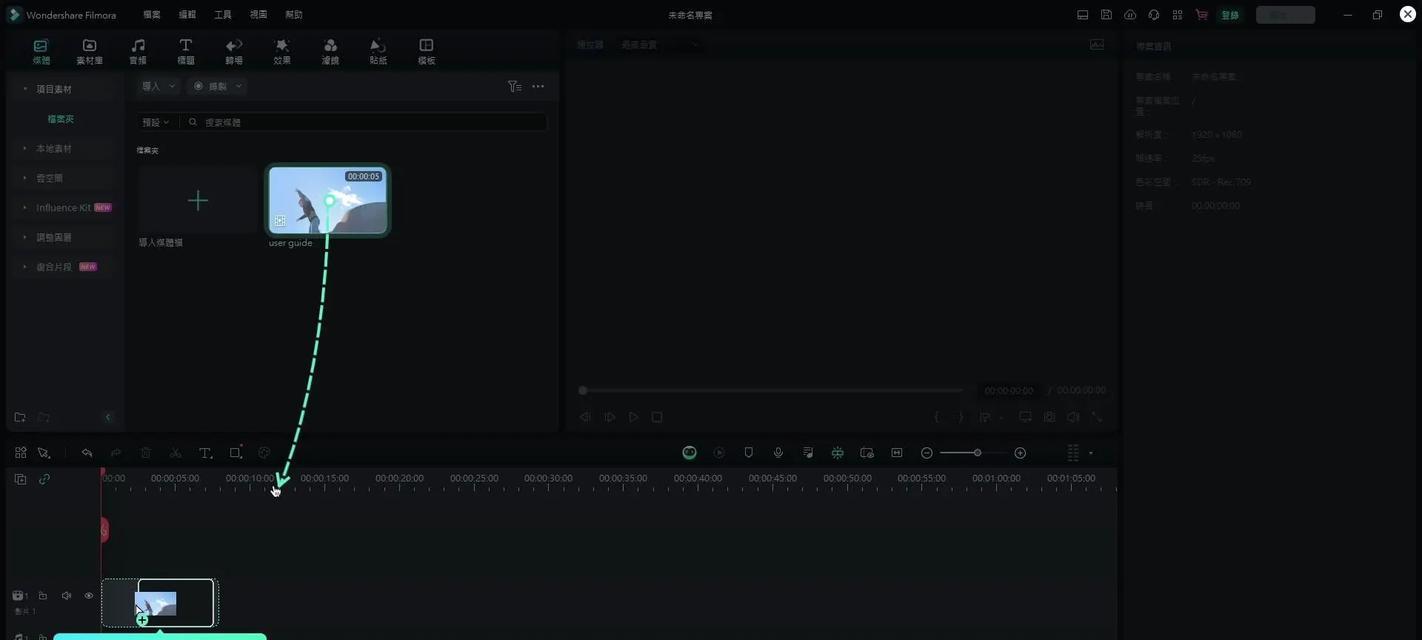Open the media panel more-options menu
1422x640 pixels.
tap(538, 86)
